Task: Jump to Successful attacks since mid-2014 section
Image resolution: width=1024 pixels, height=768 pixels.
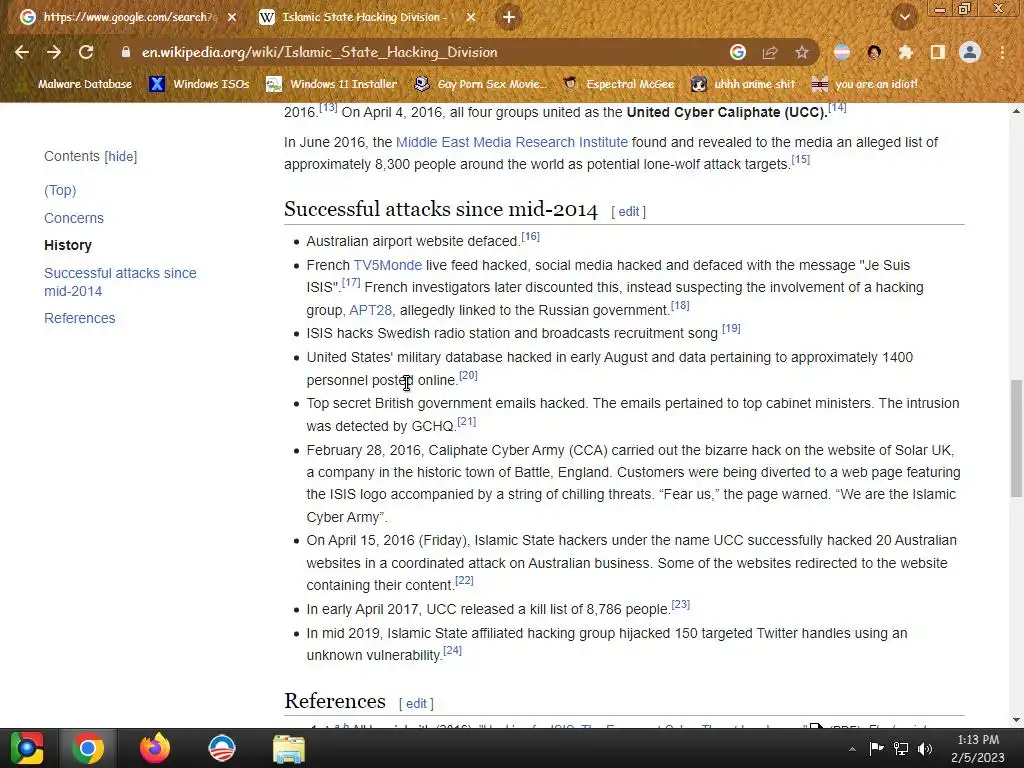Action: (120, 282)
